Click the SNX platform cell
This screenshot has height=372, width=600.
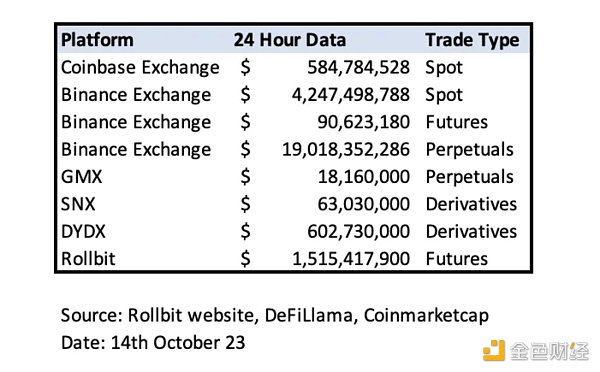pyautogui.click(x=78, y=204)
